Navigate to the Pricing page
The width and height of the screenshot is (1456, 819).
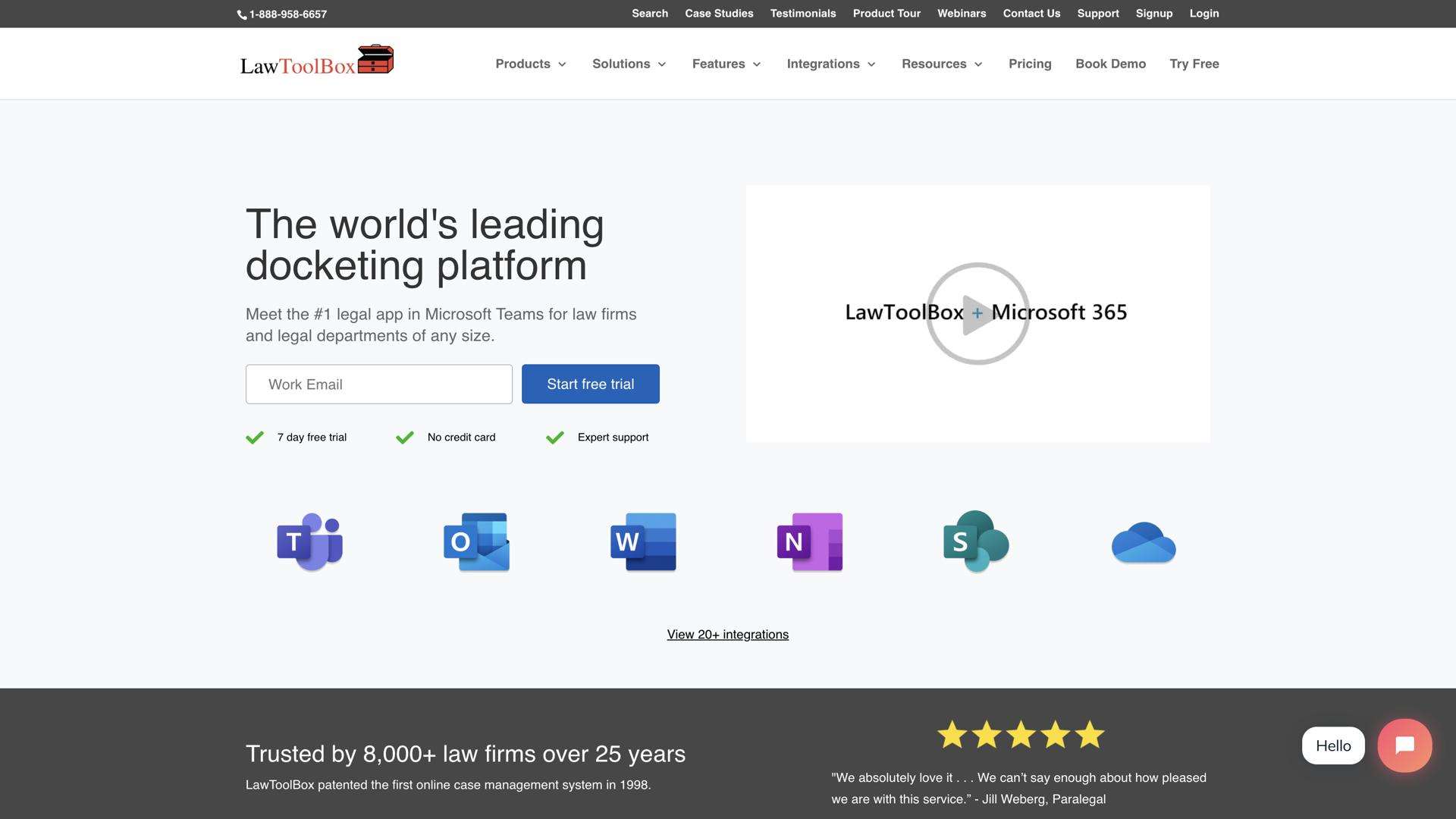click(1030, 64)
